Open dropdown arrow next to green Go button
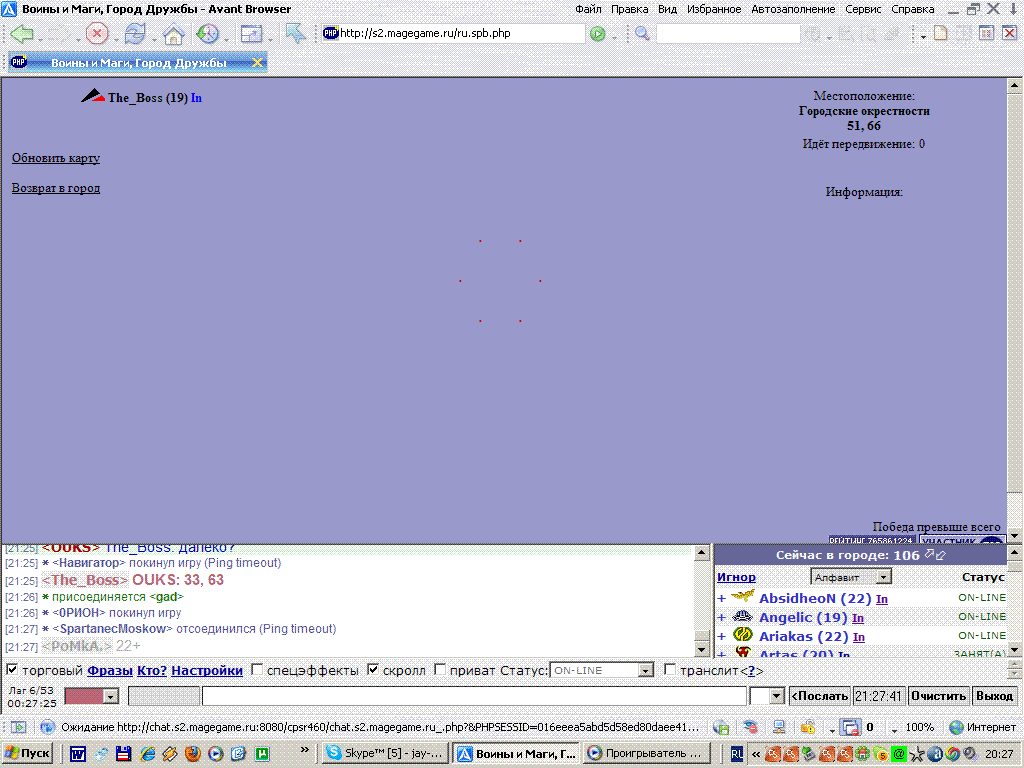The width and height of the screenshot is (1024, 768). point(614,36)
